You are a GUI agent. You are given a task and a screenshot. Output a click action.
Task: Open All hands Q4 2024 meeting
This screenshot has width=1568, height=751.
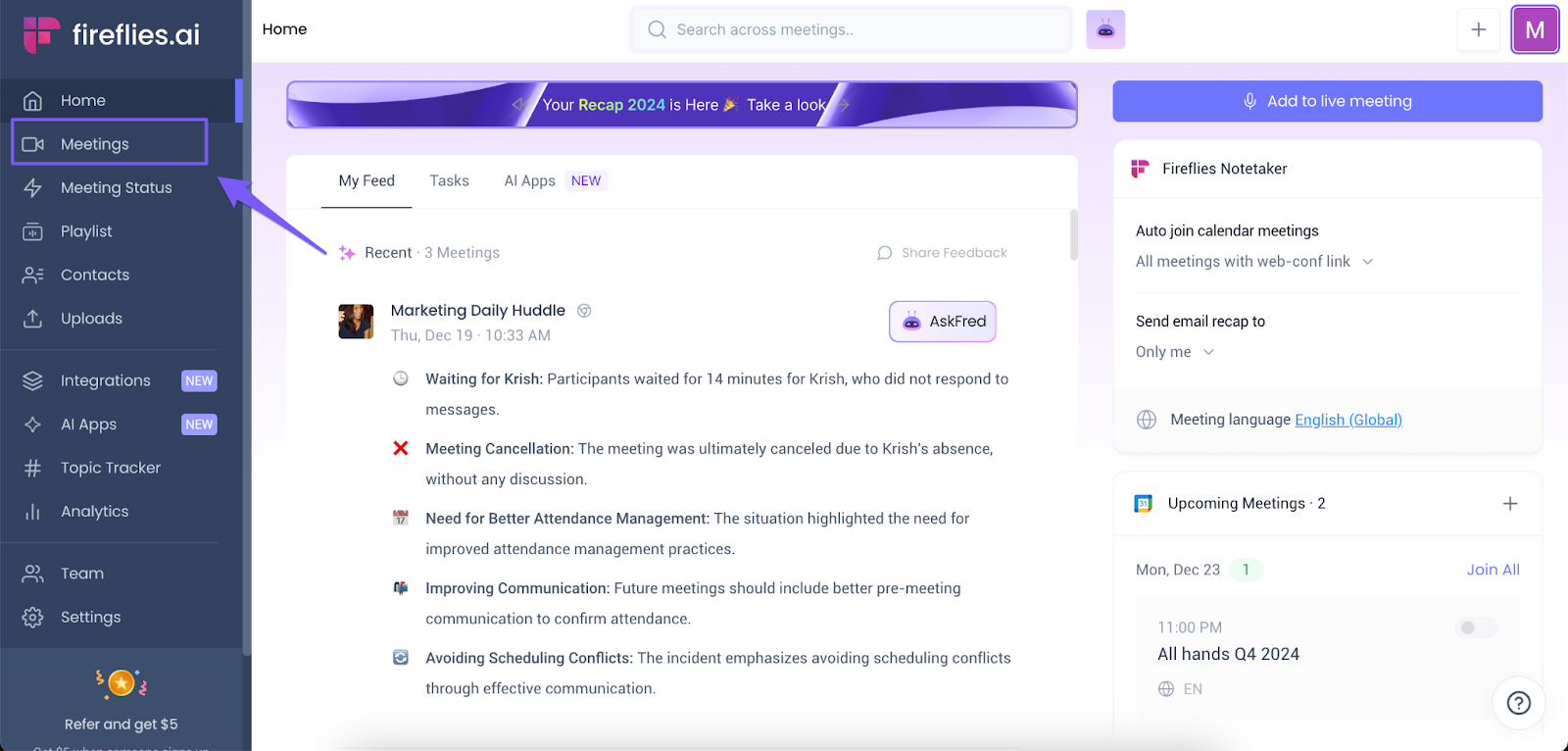coord(1228,654)
